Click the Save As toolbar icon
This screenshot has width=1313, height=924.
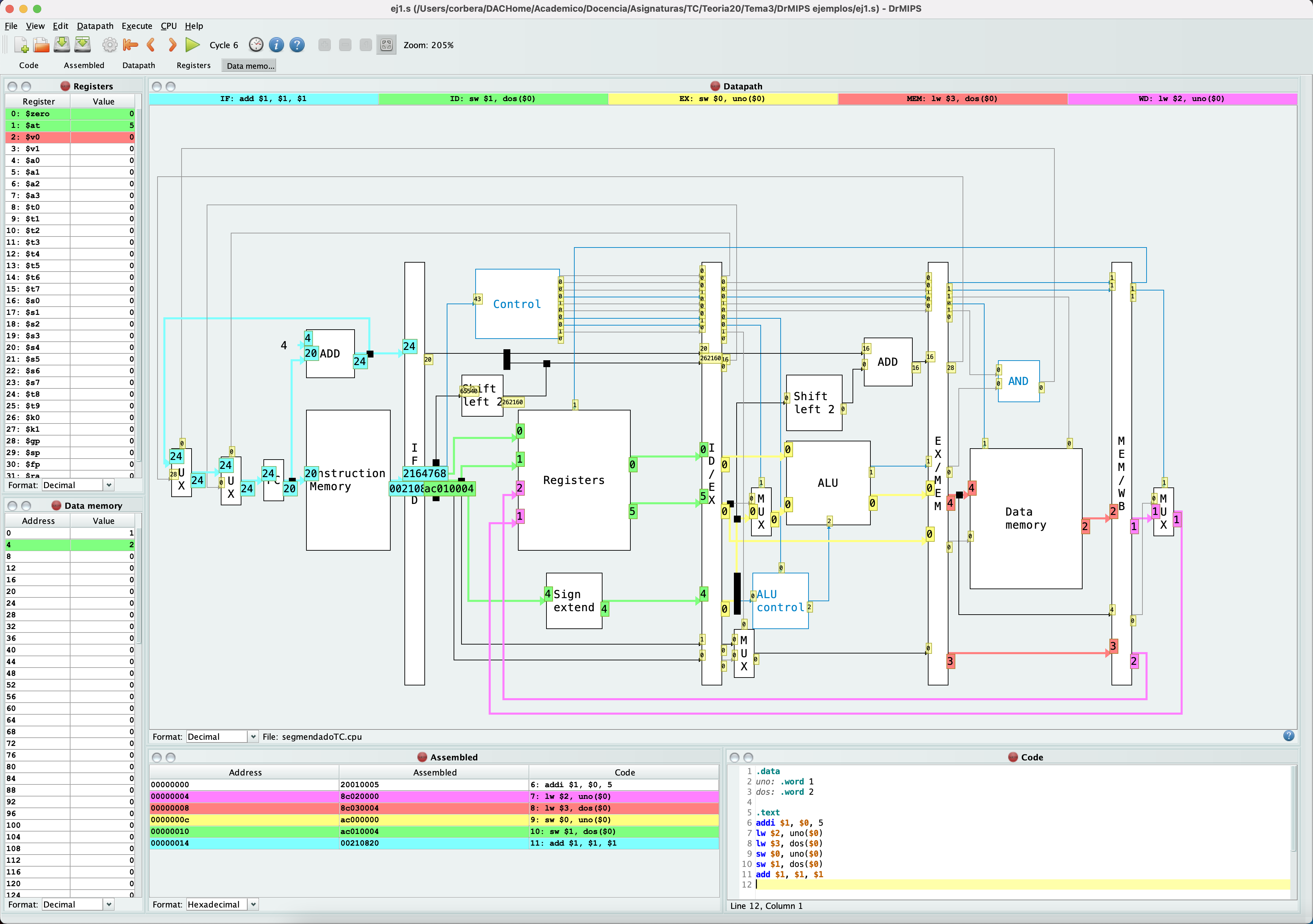(x=82, y=45)
